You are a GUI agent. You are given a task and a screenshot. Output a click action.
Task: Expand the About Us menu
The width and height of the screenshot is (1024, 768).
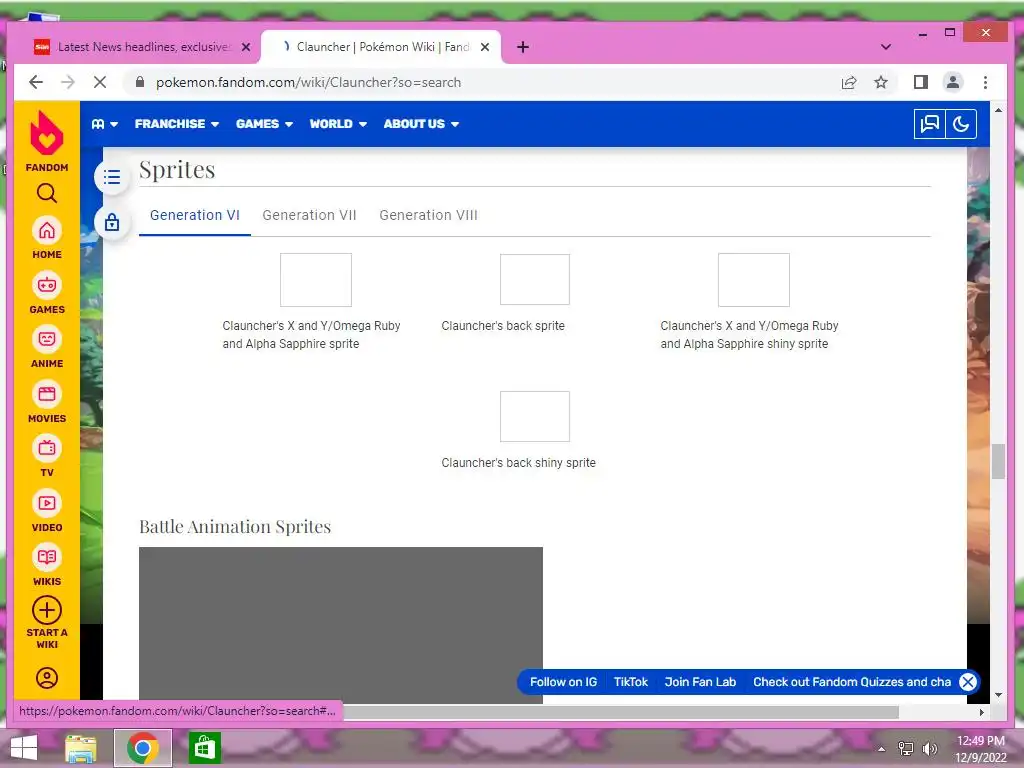[421, 124]
